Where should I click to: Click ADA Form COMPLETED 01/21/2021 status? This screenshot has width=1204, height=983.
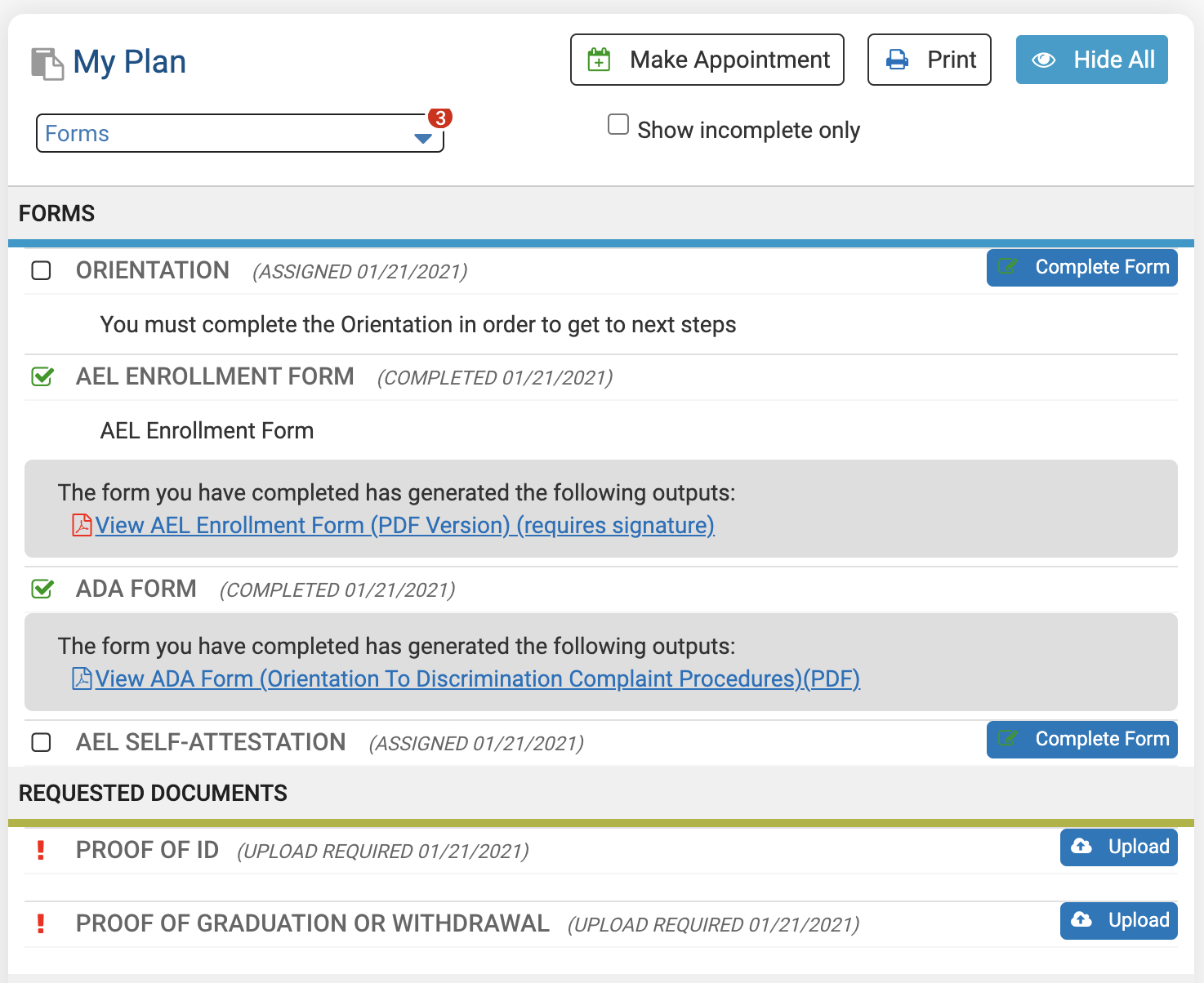337,590
